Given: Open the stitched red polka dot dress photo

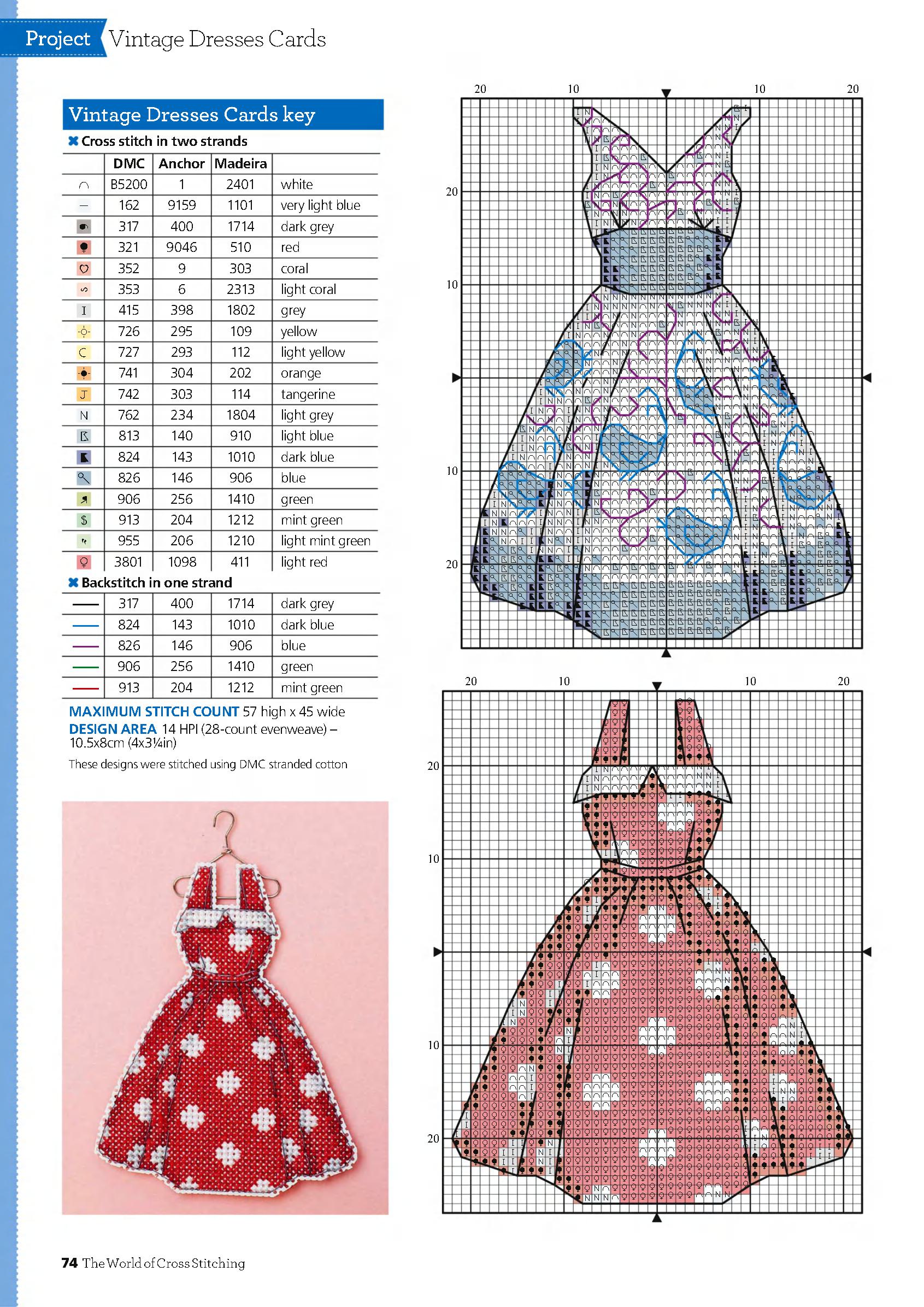Looking at the screenshot, I should click(x=225, y=1008).
